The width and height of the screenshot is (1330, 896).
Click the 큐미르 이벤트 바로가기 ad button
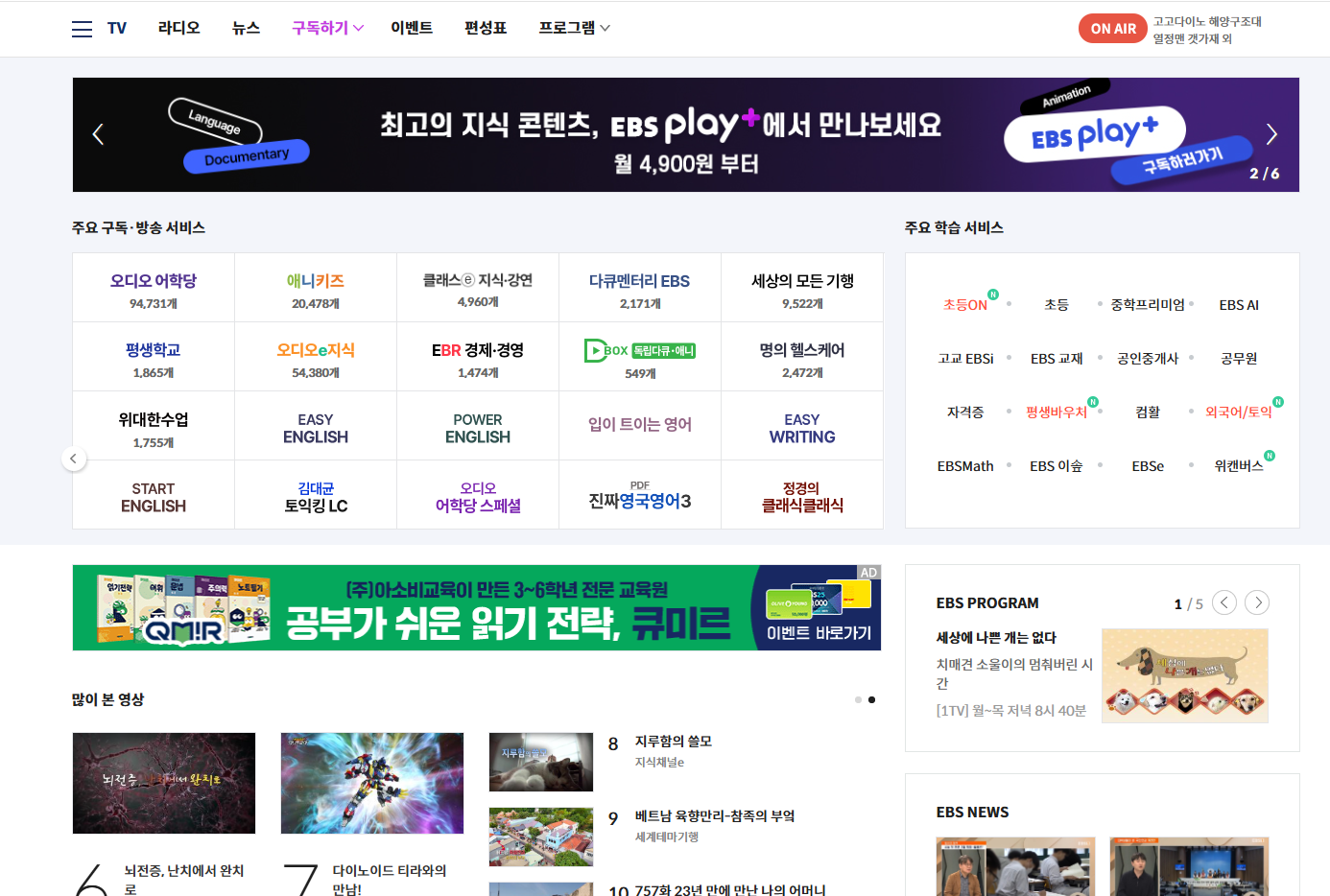point(819,633)
